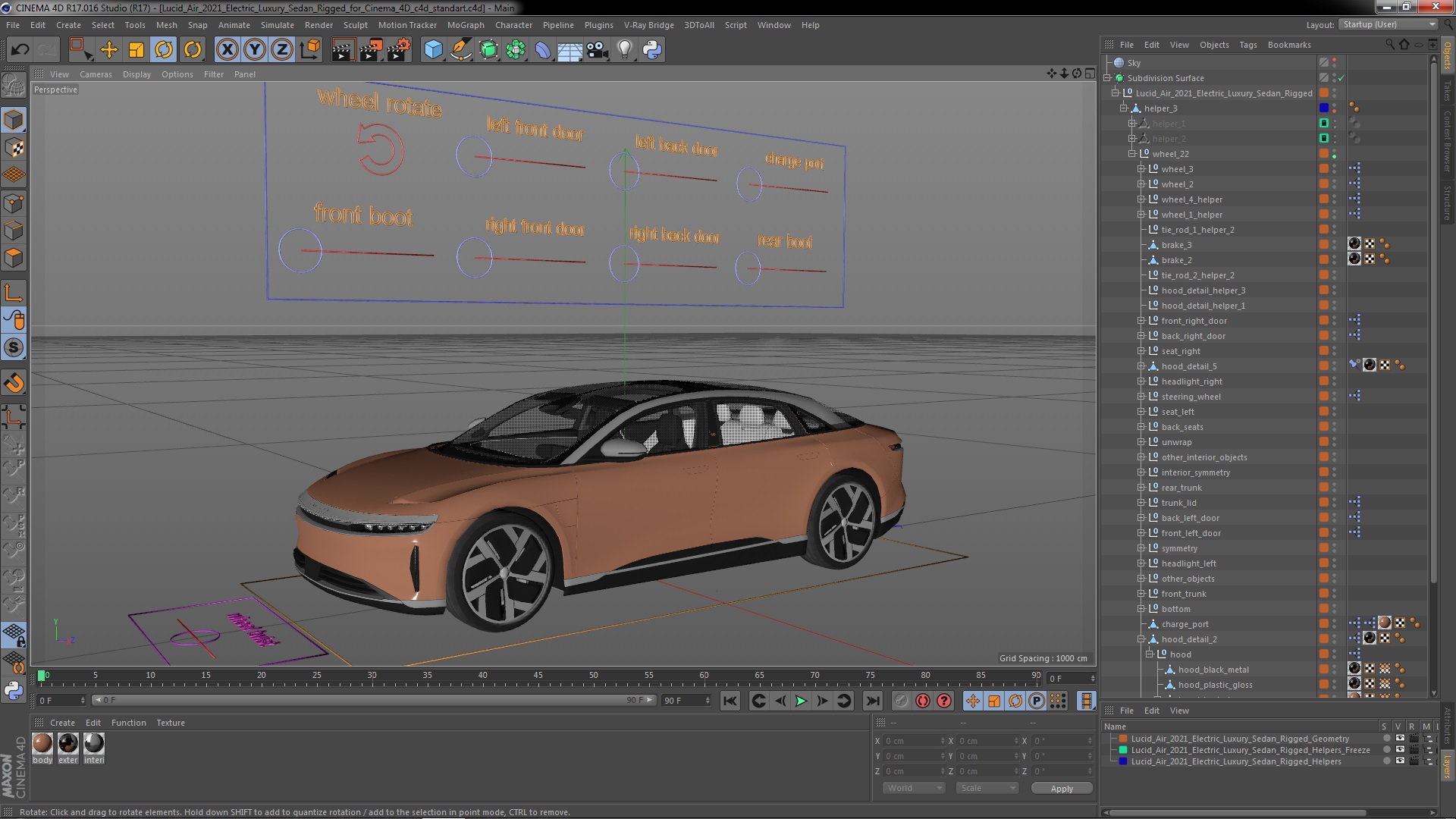Collapse the wheel_22 tree node
Screen dimensions: 1456x819
[1132, 154]
